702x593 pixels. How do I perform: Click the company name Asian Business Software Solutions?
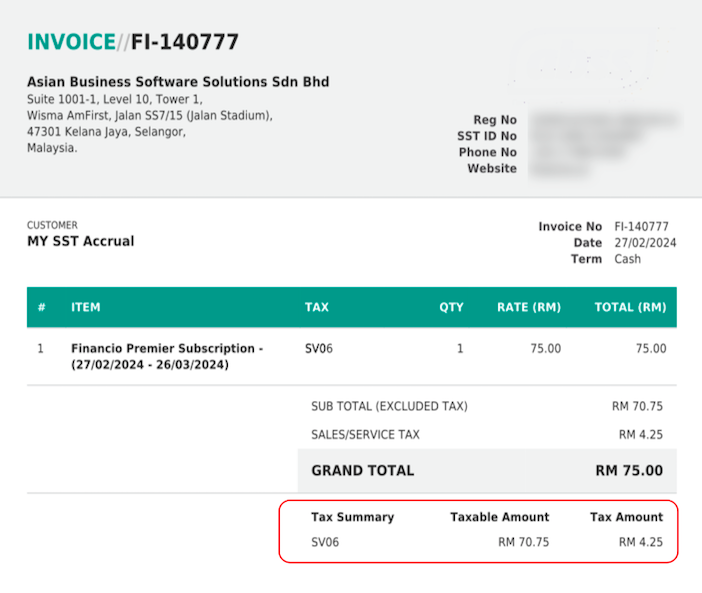tap(178, 82)
